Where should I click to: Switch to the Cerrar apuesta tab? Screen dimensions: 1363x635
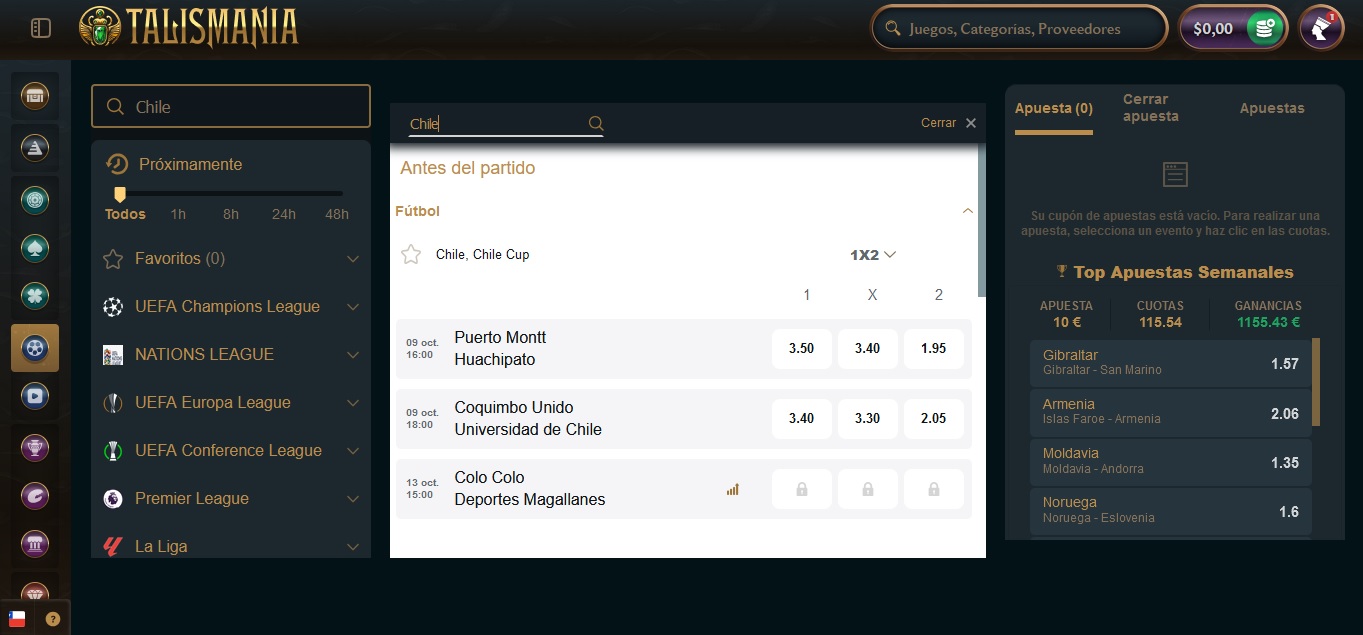point(1150,105)
